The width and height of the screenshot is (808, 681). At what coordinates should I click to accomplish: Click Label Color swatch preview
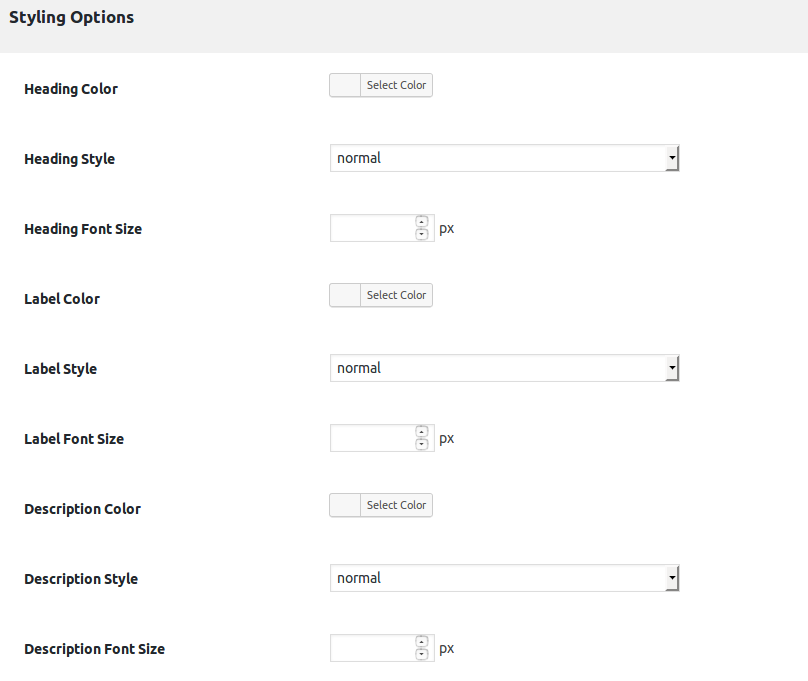[x=345, y=295]
